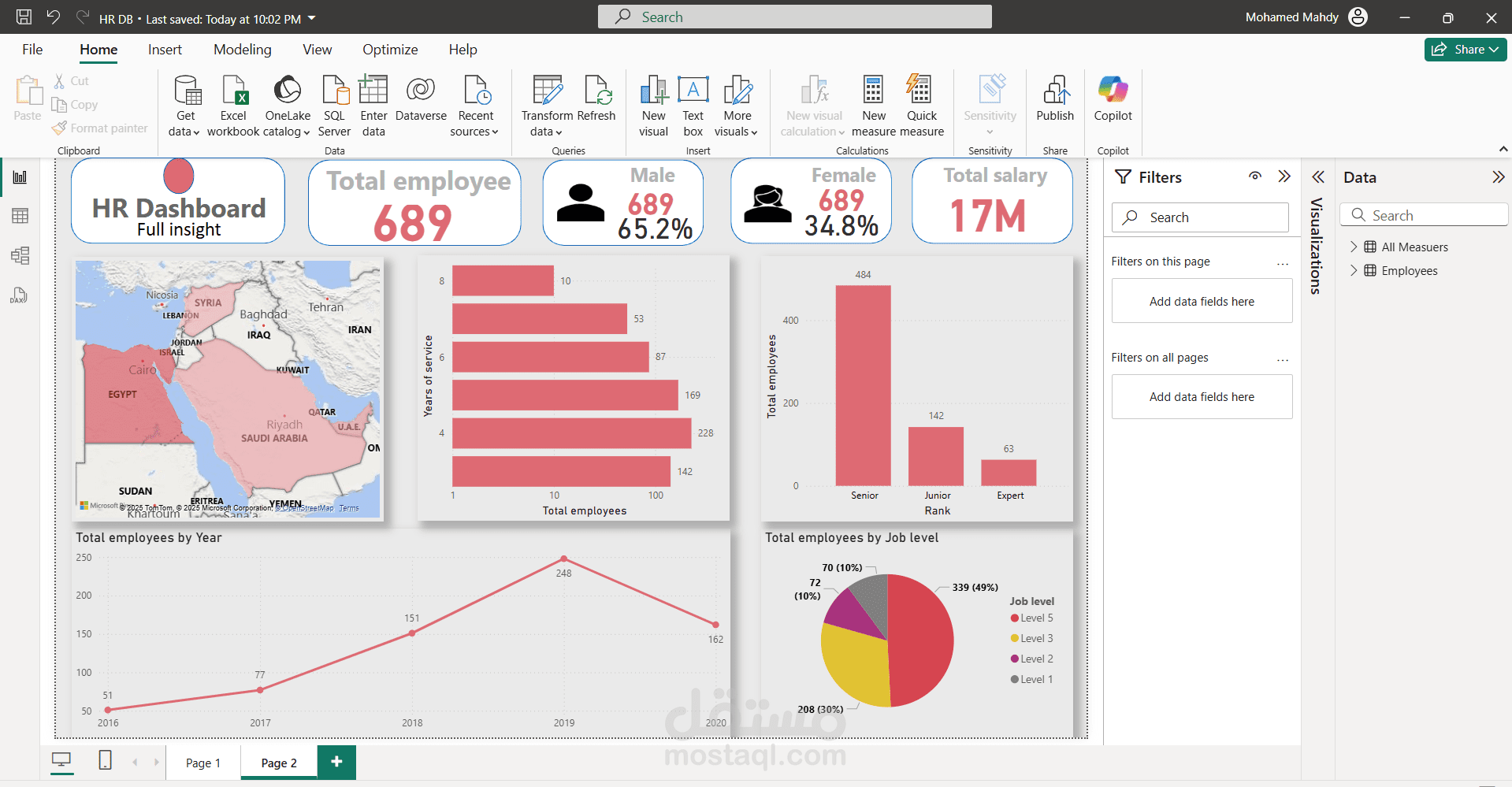Toggle Level 5 in Job level legend
The height and width of the screenshot is (787, 1512).
[1031, 618]
